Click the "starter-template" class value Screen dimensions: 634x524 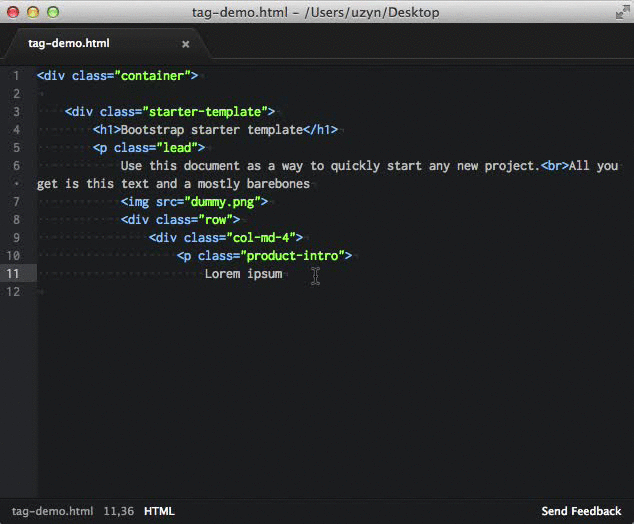click(x=205, y=112)
